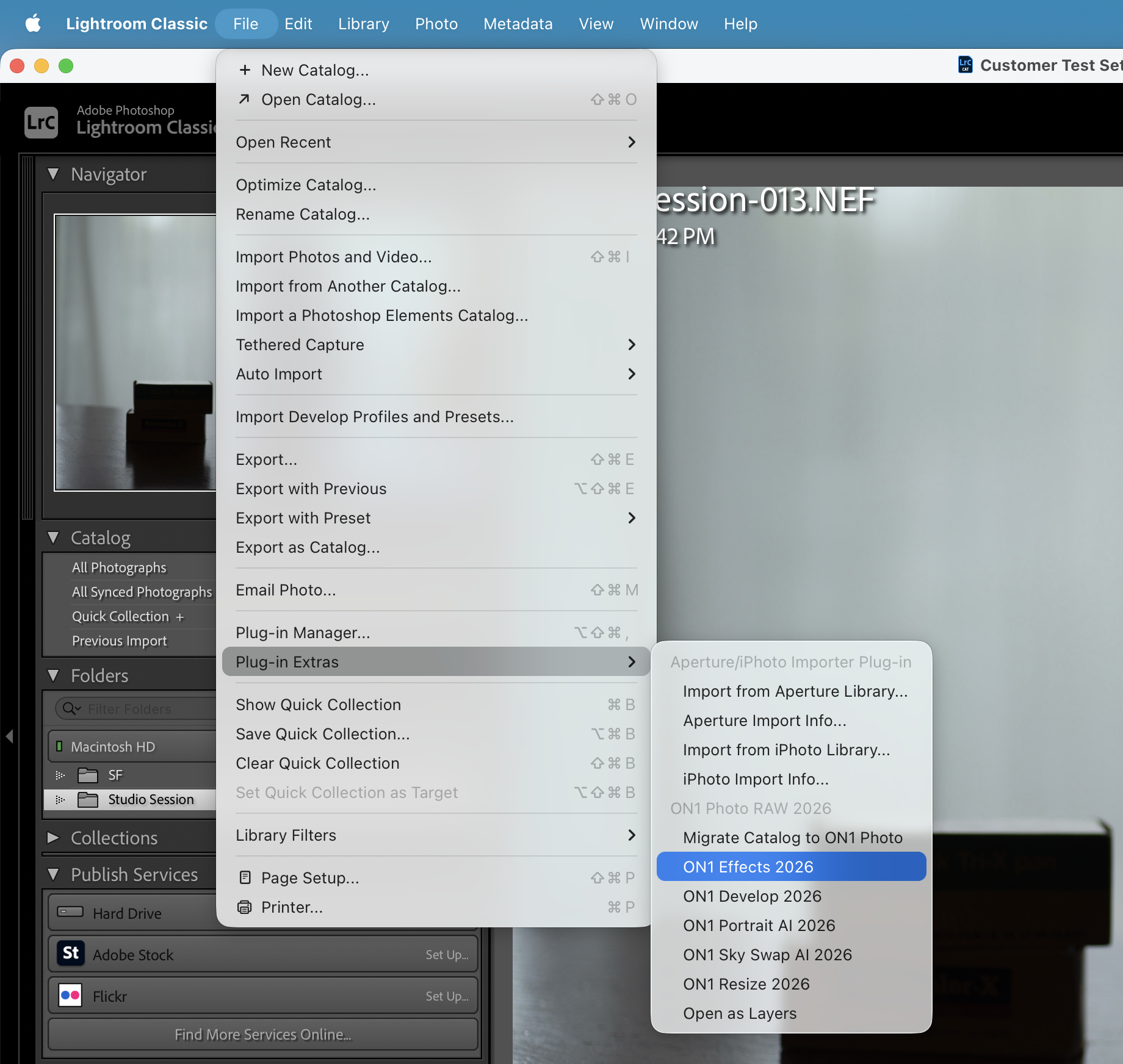Click the Filter Folders search field
The height and width of the screenshot is (1064, 1123).
tap(135, 708)
